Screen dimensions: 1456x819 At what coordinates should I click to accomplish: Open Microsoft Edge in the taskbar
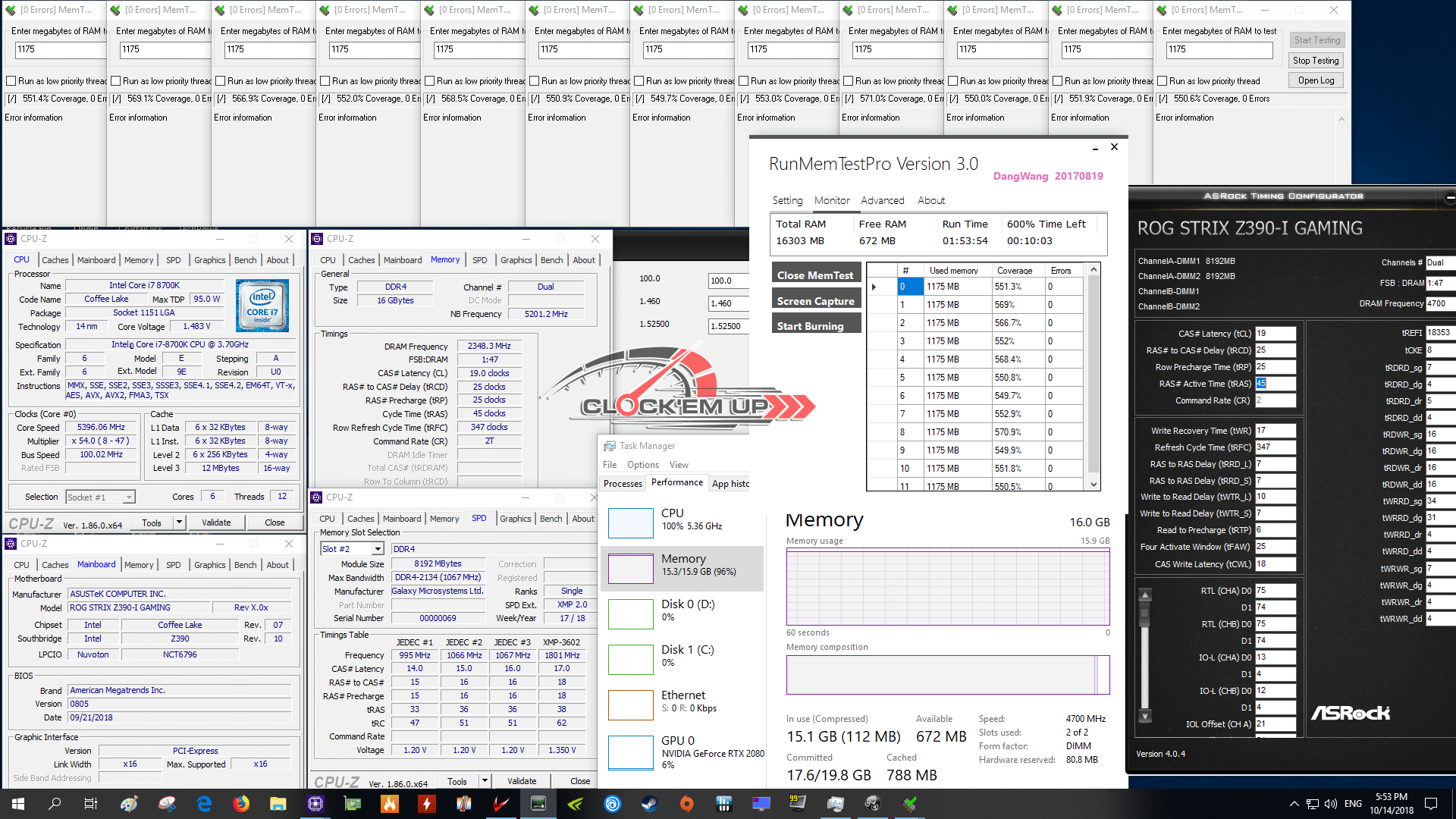(x=204, y=804)
